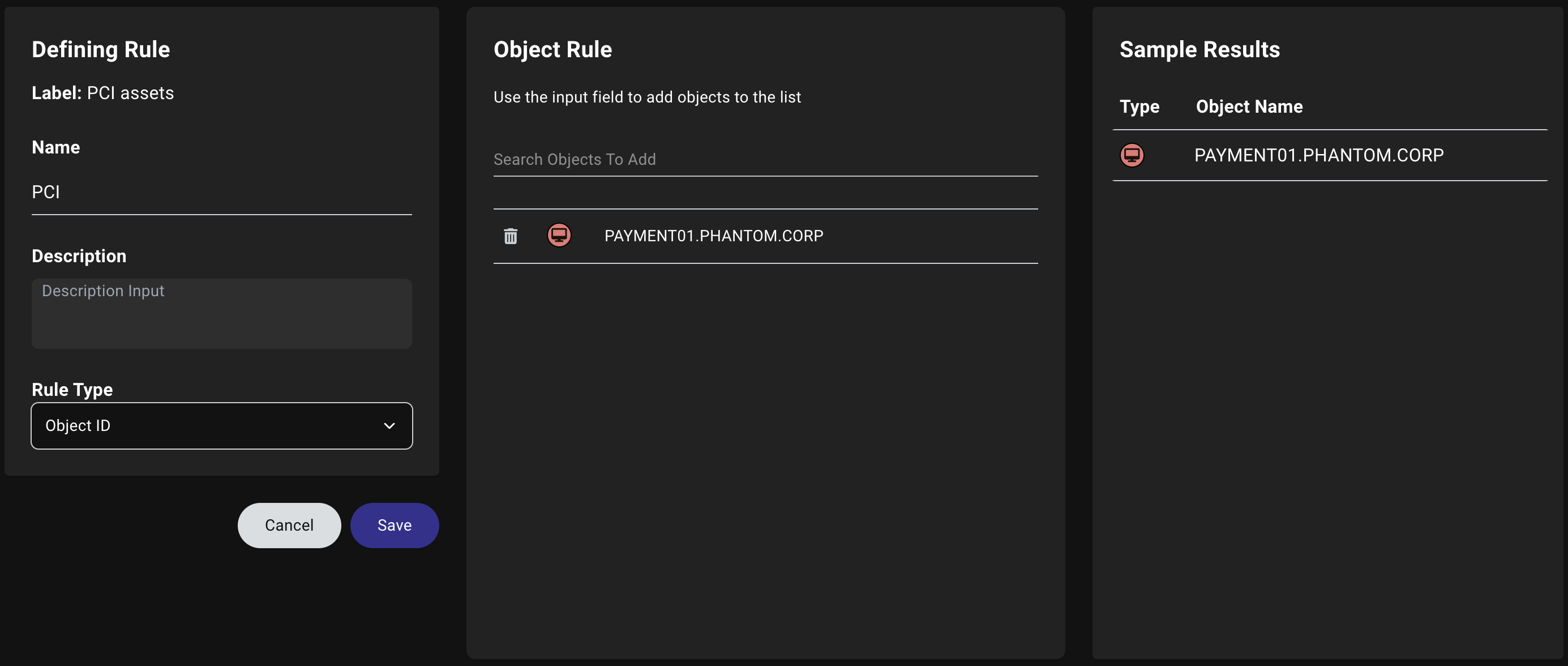Click the computer icon beside PAYMENT01 in Object Rule
Screen dimensions: 1568x666
click(x=559, y=236)
